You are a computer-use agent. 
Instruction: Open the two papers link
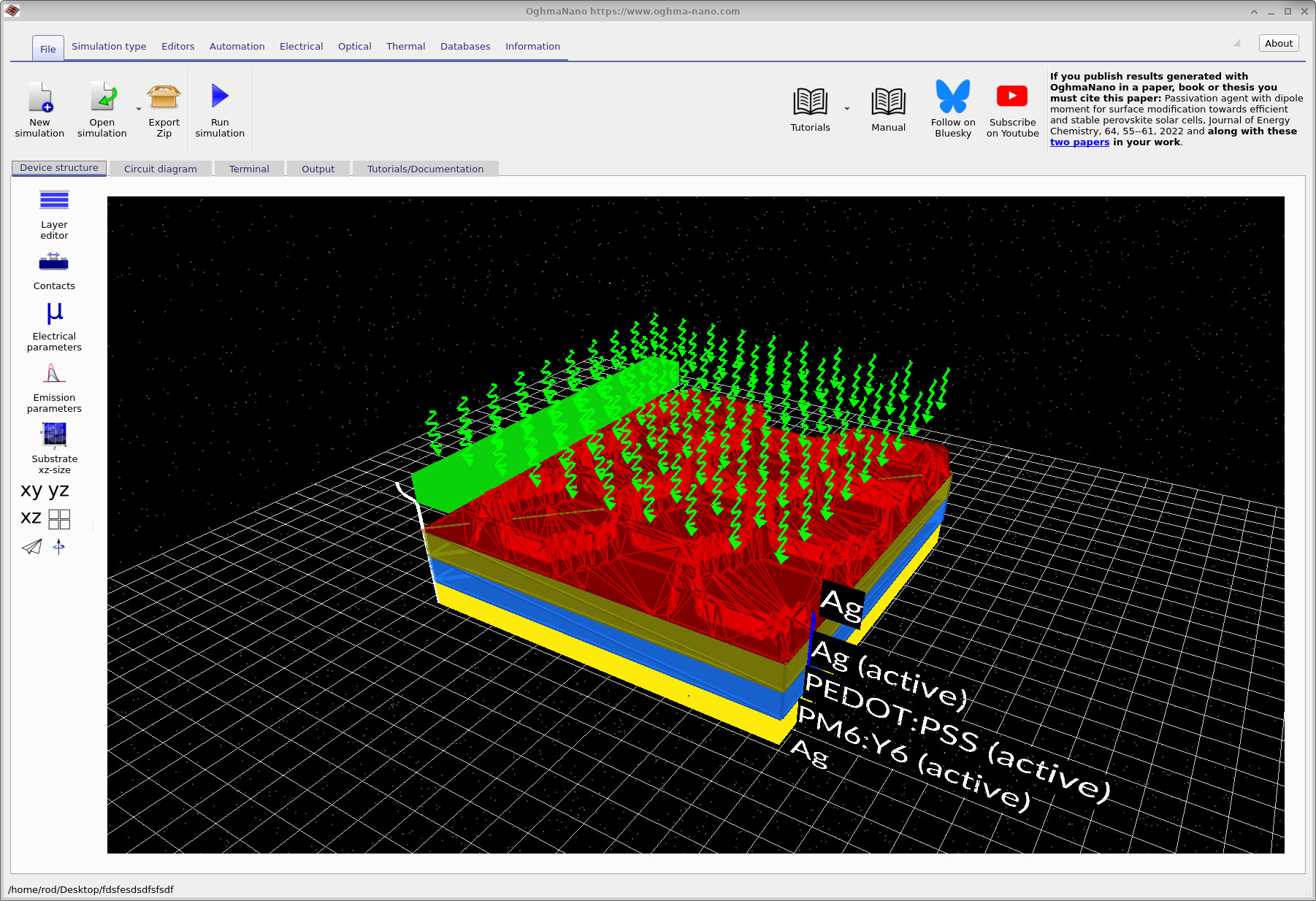pyautogui.click(x=1079, y=142)
